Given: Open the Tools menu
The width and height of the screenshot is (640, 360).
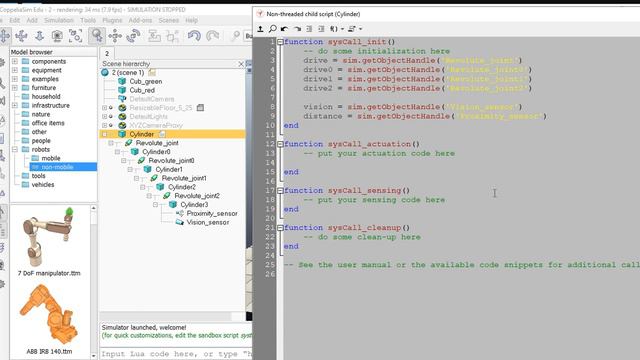Looking at the screenshot, I should [88, 20].
